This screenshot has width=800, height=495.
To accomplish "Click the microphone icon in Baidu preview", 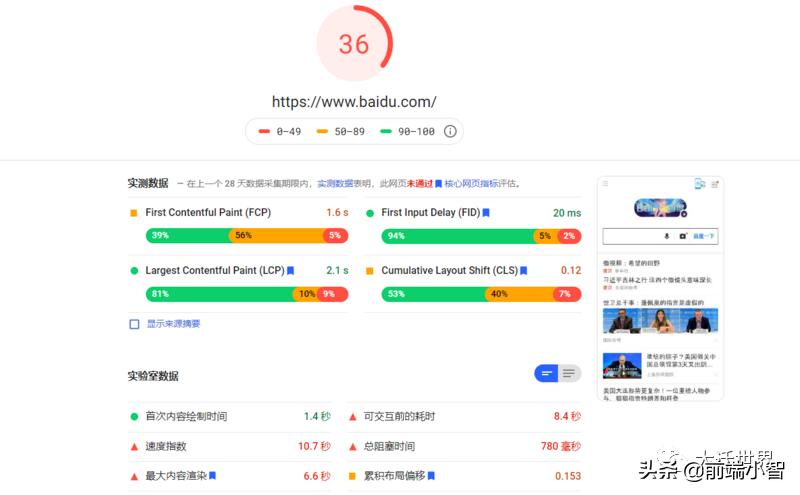I will pyautogui.click(x=666, y=236).
